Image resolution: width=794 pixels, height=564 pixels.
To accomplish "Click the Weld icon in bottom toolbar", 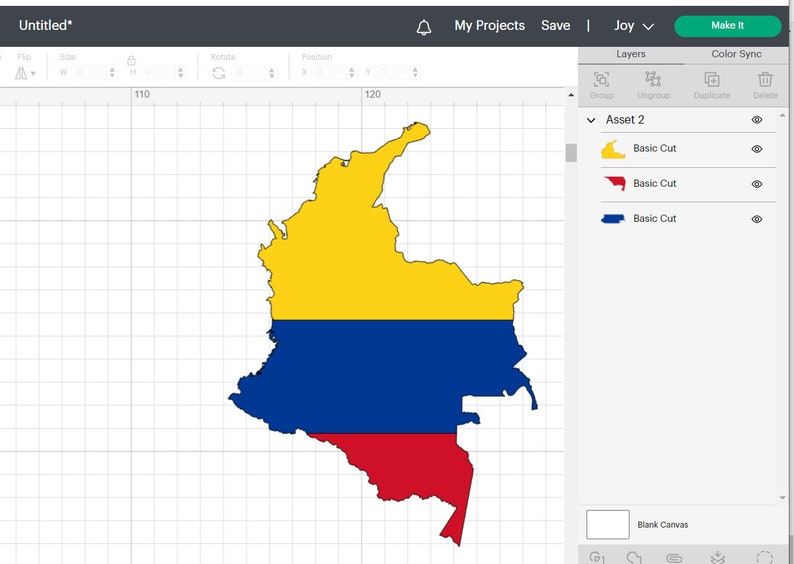I will point(634,558).
